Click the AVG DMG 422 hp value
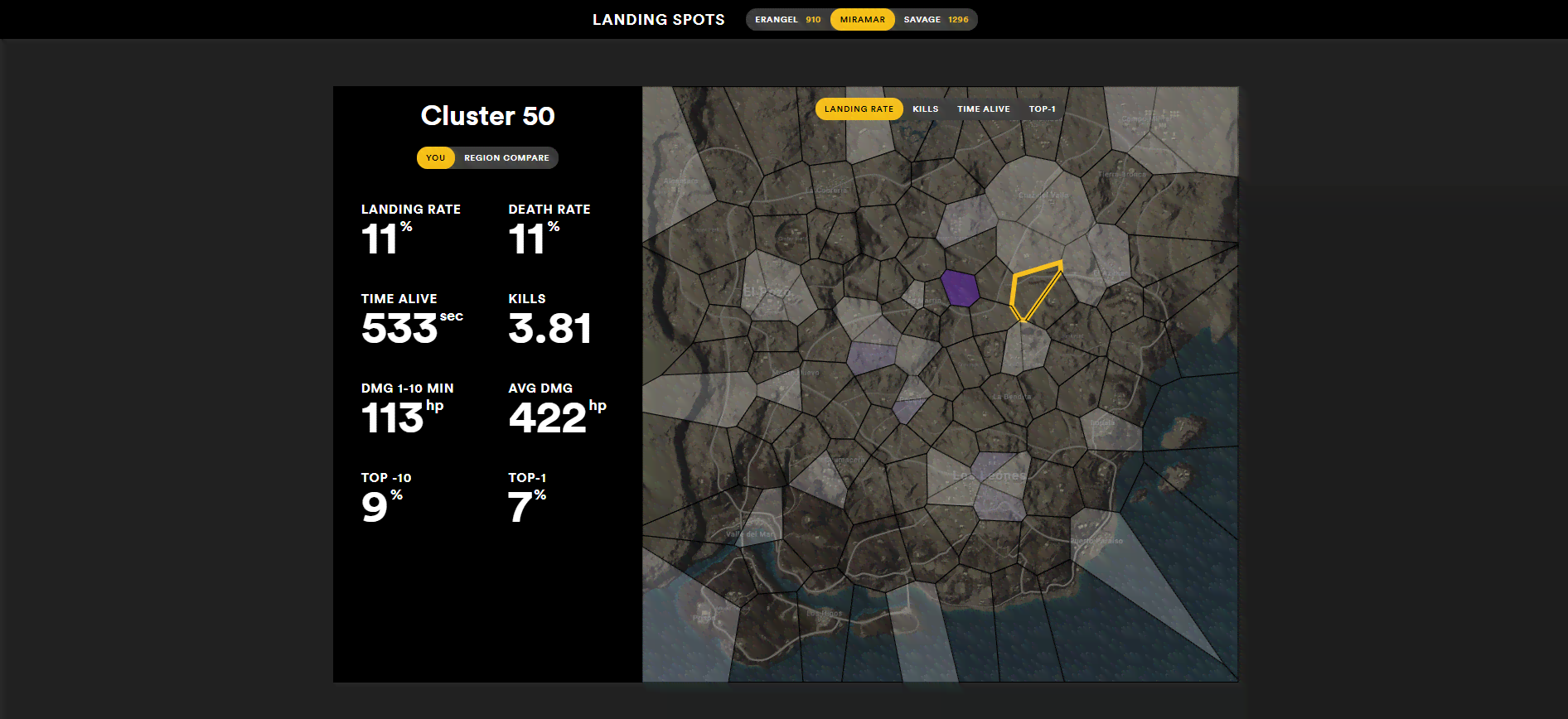Screen dimensions: 1568x719 coord(557,417)
